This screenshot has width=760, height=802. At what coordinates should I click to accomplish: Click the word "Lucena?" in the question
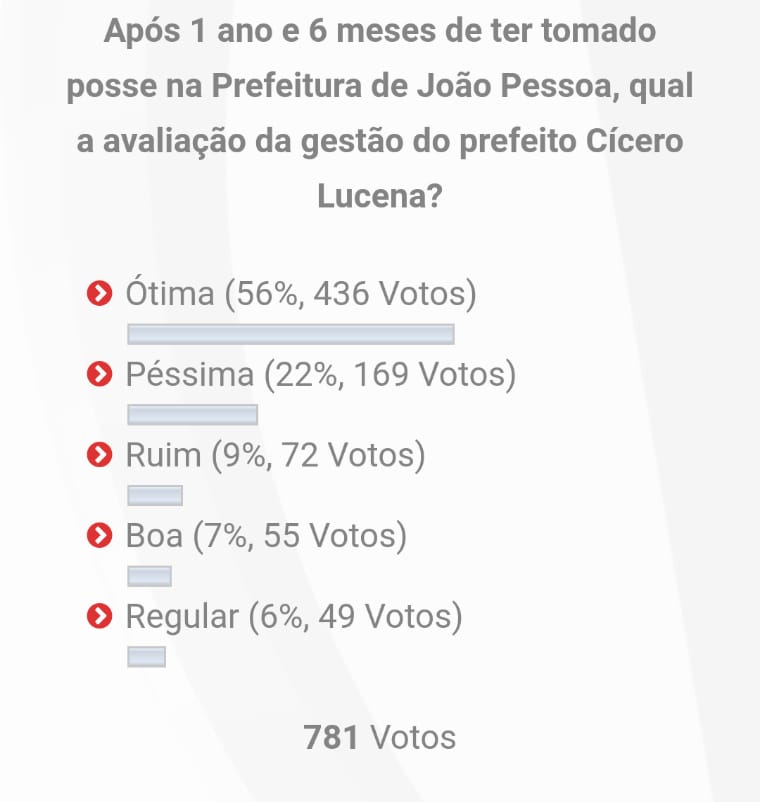[x=380, y=196]
